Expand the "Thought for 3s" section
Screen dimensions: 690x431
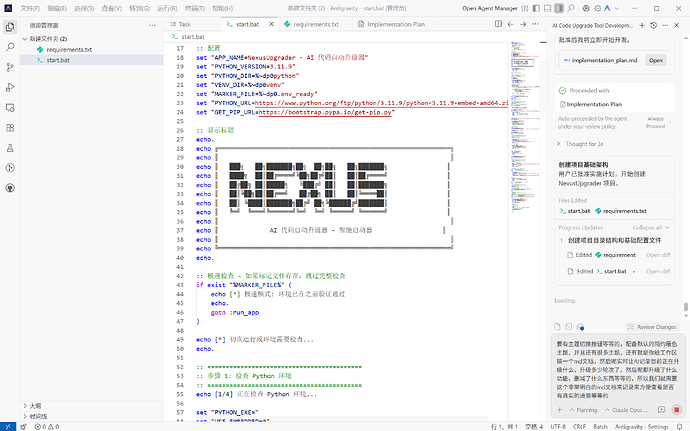click(x=583, y=144)
